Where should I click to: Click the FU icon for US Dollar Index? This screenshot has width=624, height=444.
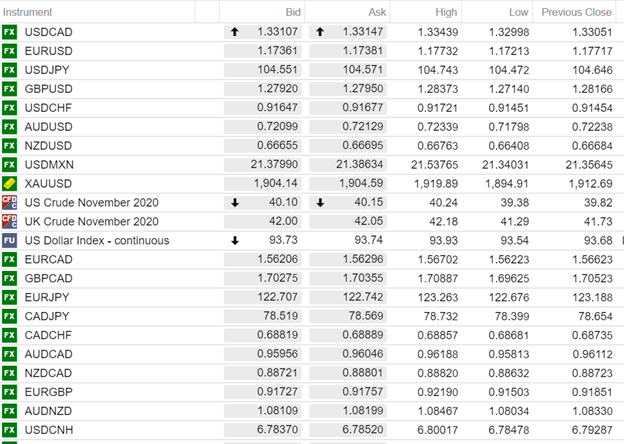click(10, 241)
